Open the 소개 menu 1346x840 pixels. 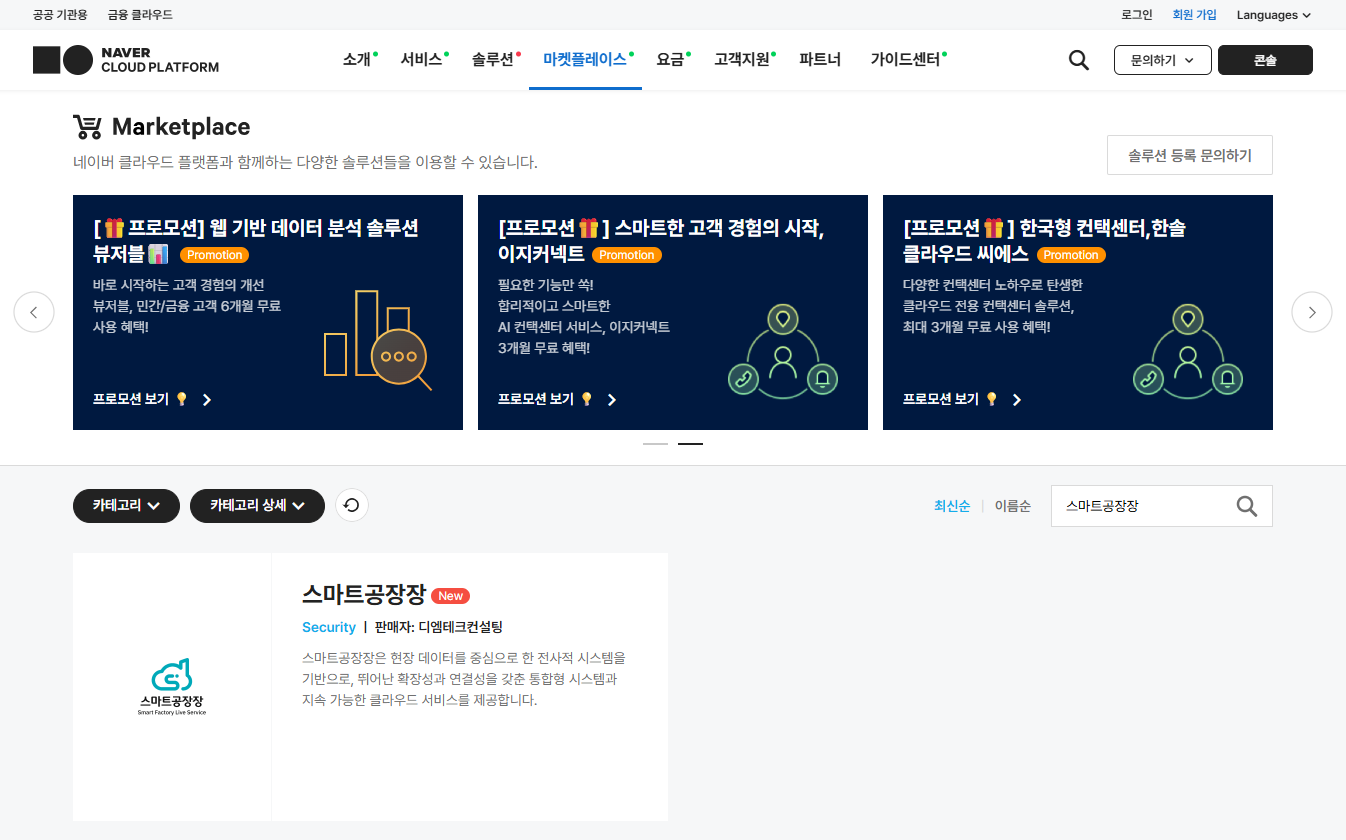pyautogui.click(x=357, y=59)
